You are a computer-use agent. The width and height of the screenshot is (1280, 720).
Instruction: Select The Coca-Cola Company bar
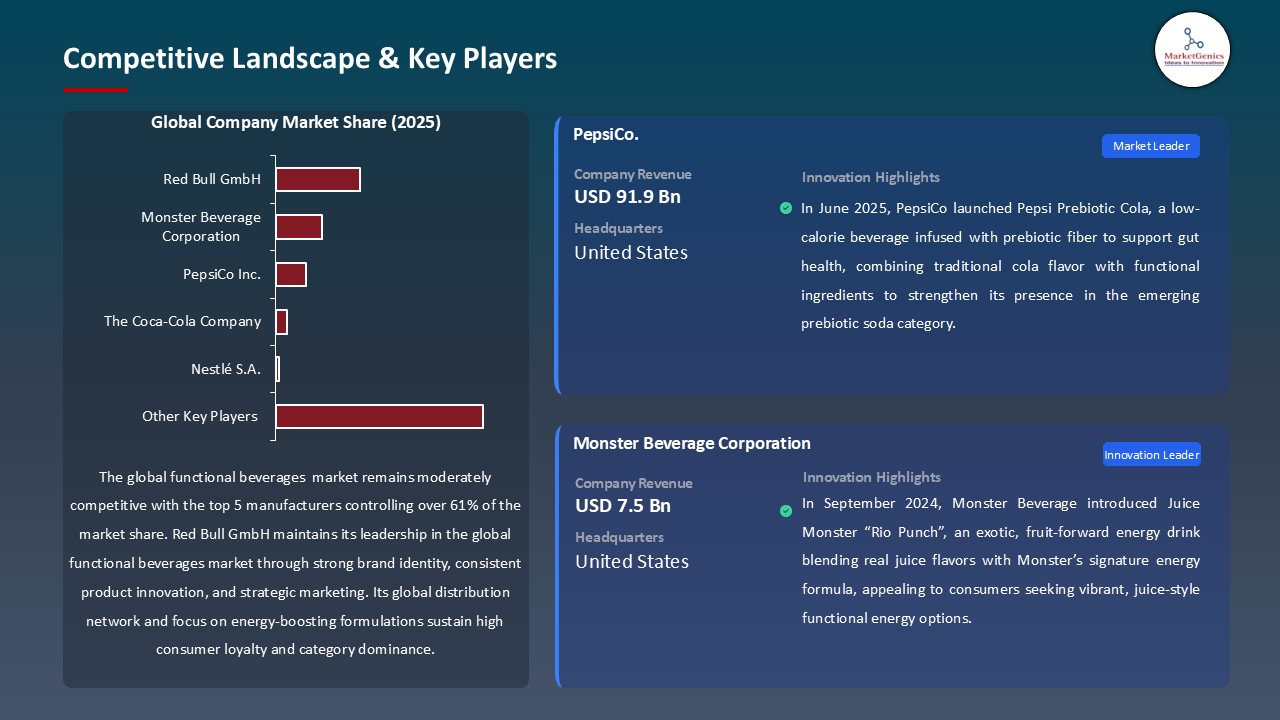point(281,322)
